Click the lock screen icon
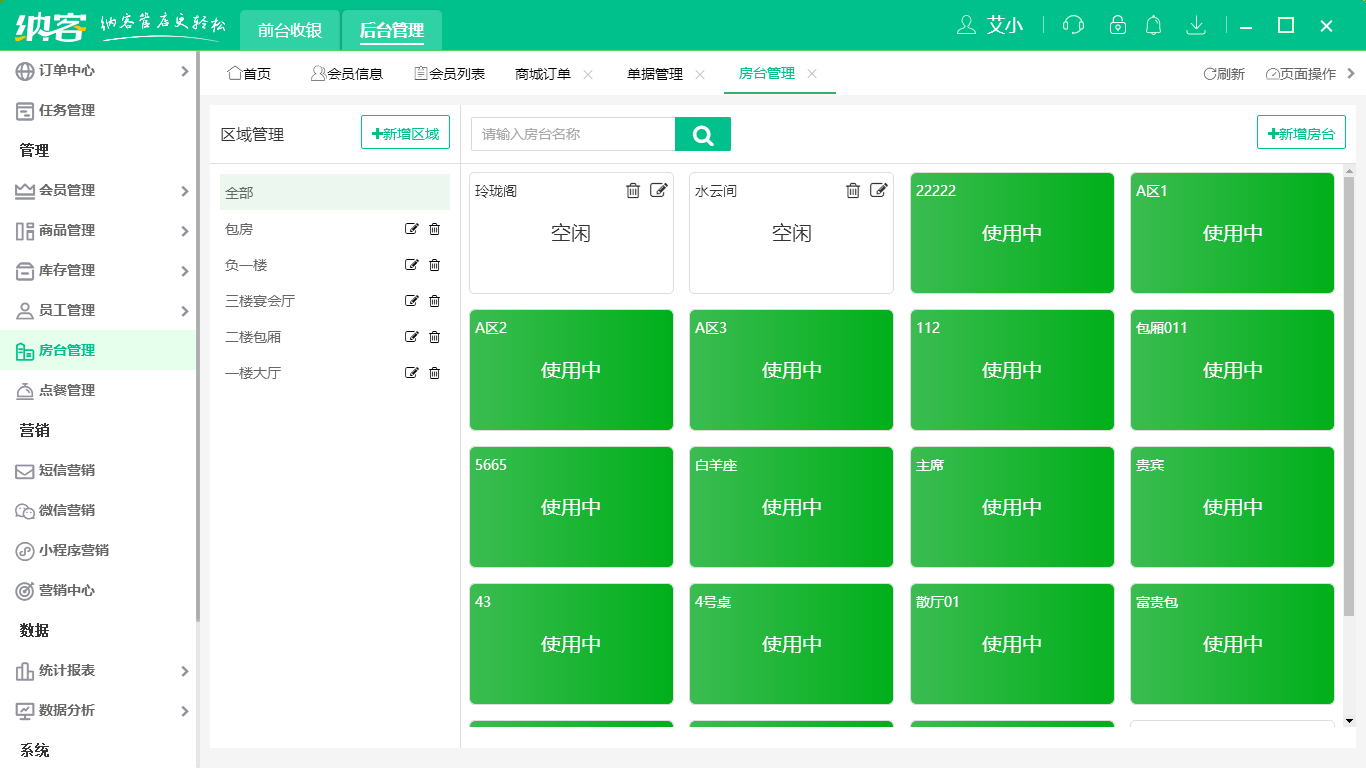 [x=1118, y=25]
